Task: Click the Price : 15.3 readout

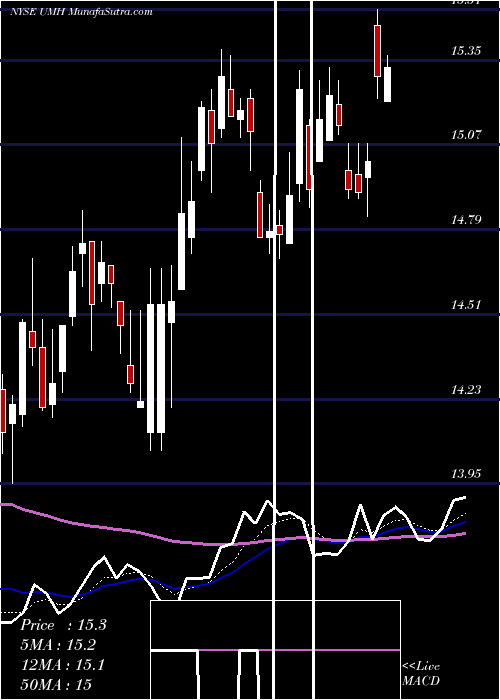Action: click(x=63, y=625)
